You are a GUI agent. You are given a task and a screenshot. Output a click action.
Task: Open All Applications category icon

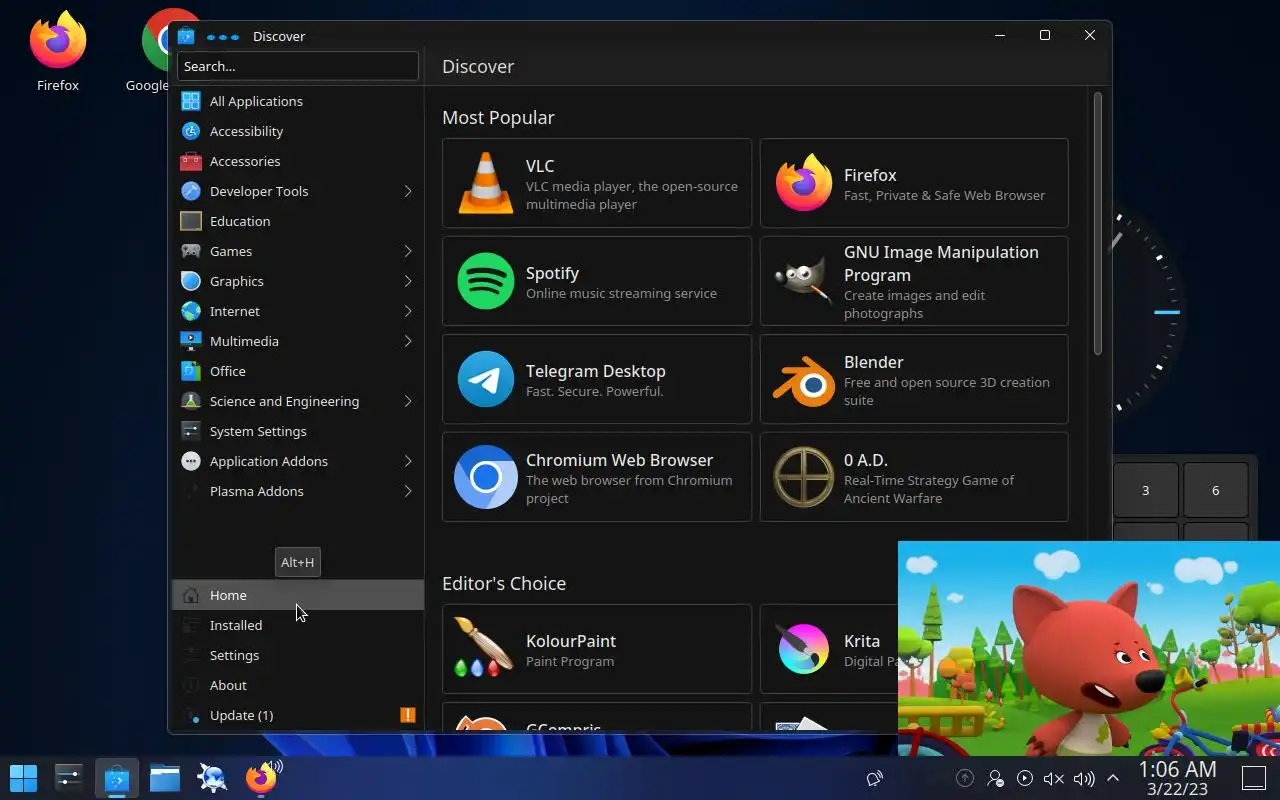click(190, 101)
